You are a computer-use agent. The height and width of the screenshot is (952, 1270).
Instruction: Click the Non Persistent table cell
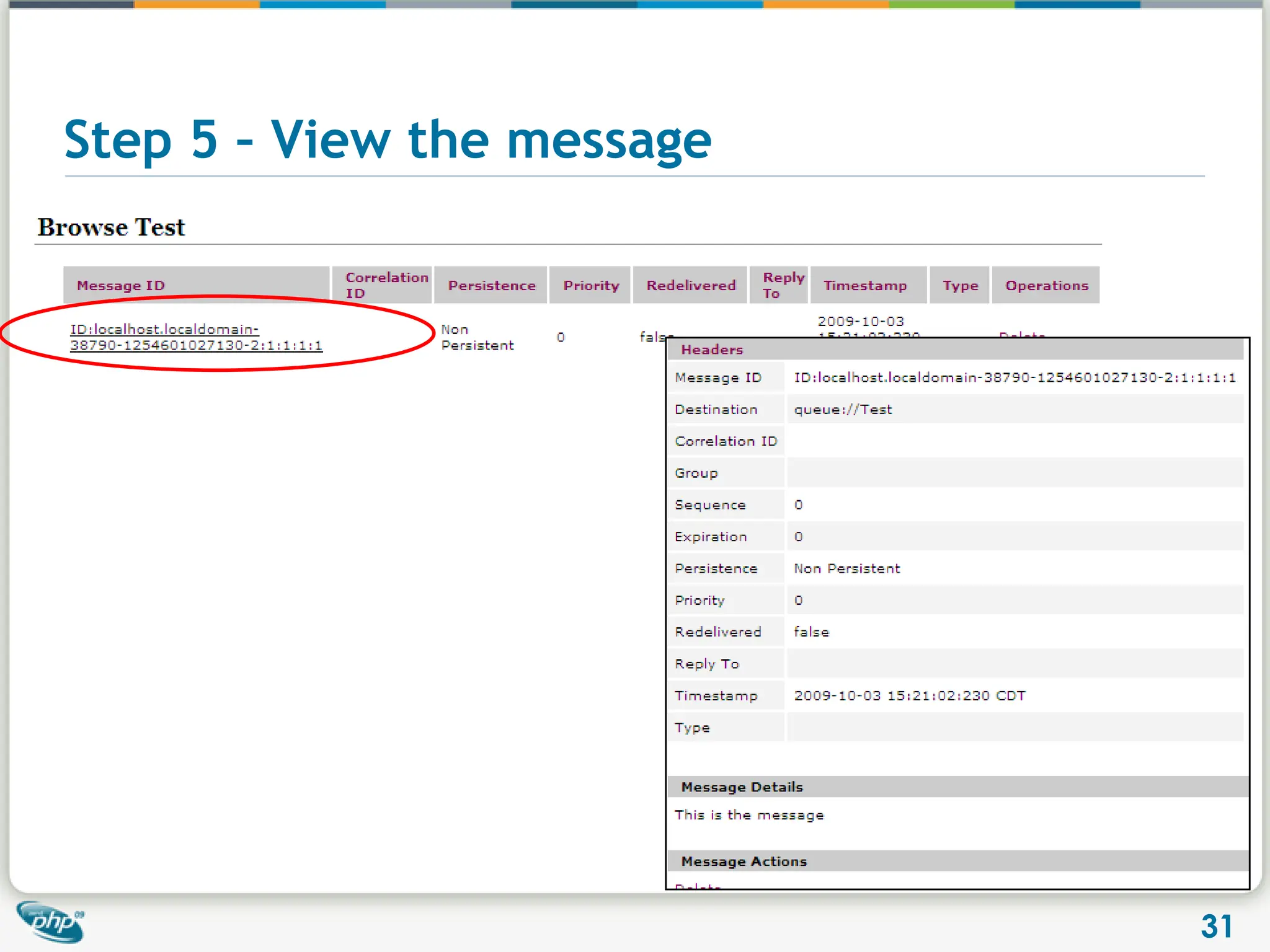[477, 337]
